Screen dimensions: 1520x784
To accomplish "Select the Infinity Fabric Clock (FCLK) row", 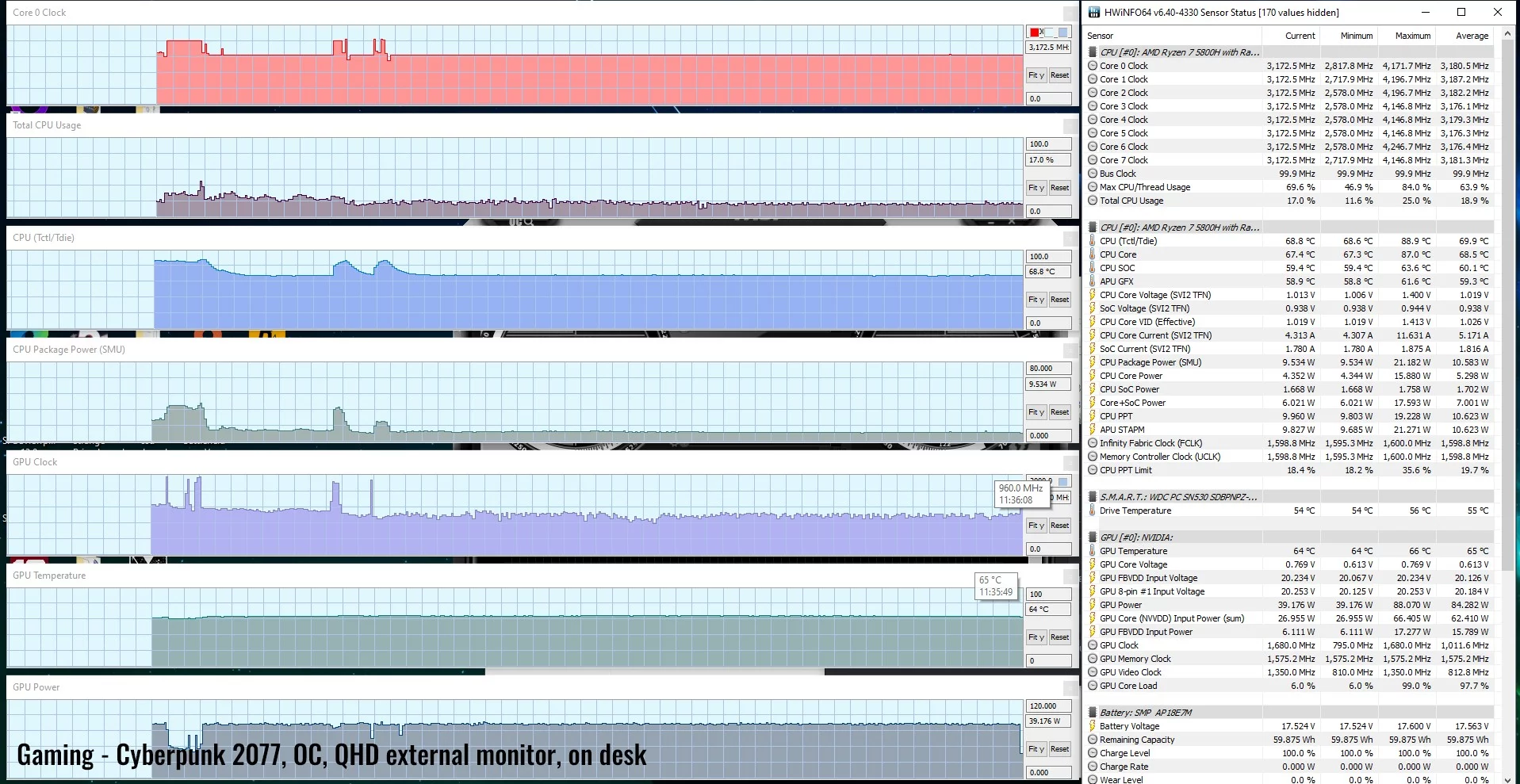I will click(1150, 443).
